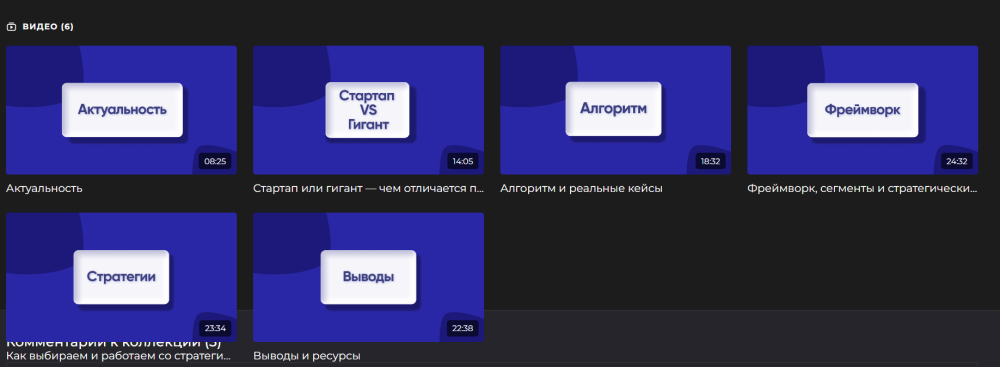Click the title 'Фреймворк, сегменты и стратегически…'

click(x=862, y=188)
